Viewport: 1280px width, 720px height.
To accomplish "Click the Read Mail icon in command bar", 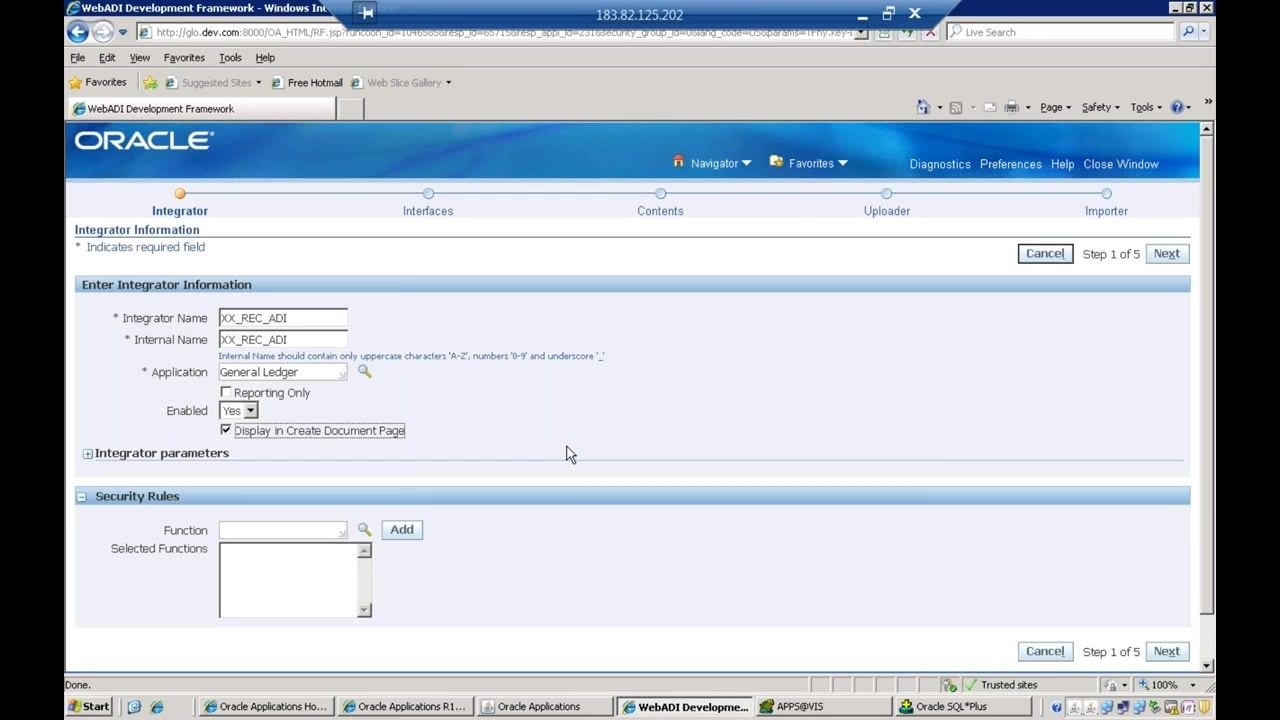I will [x=989, y=107].
